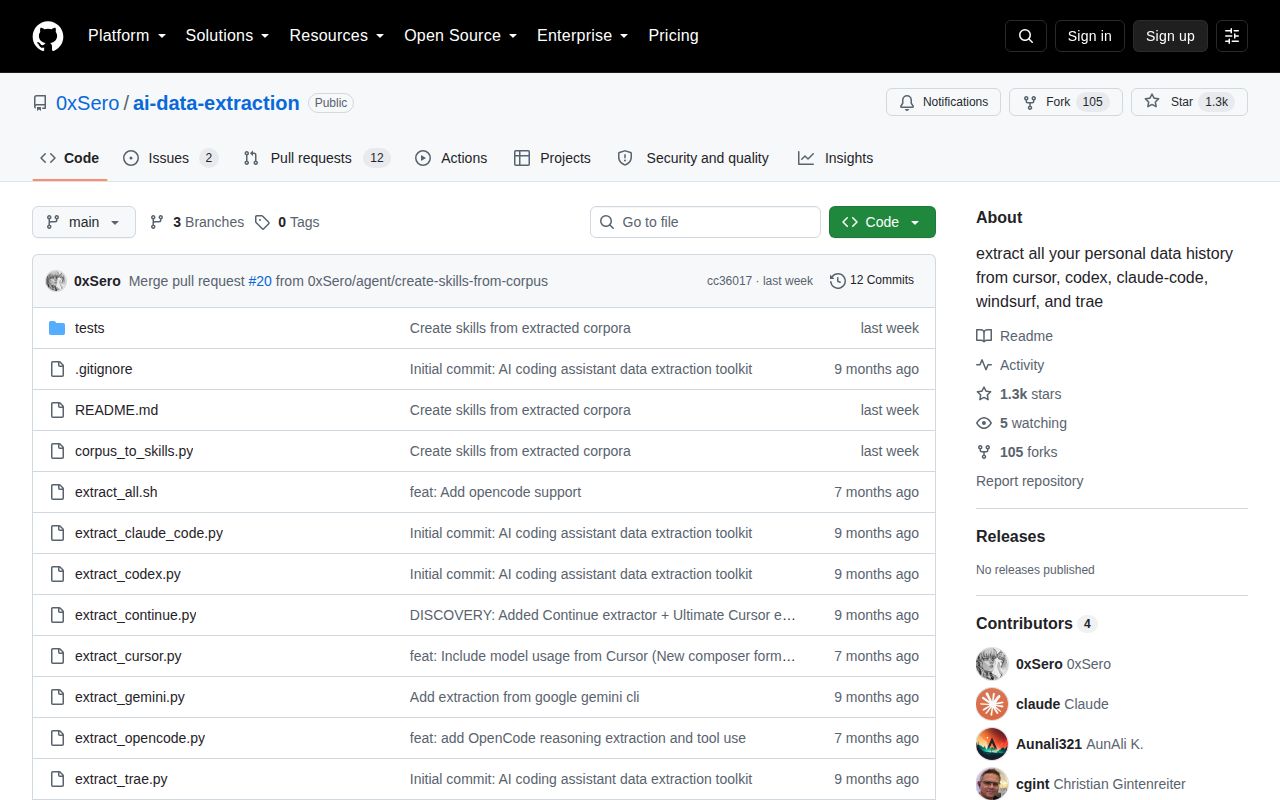Click the fork icon beside 105 forks

pyautogui.click(x=984, y=452)
